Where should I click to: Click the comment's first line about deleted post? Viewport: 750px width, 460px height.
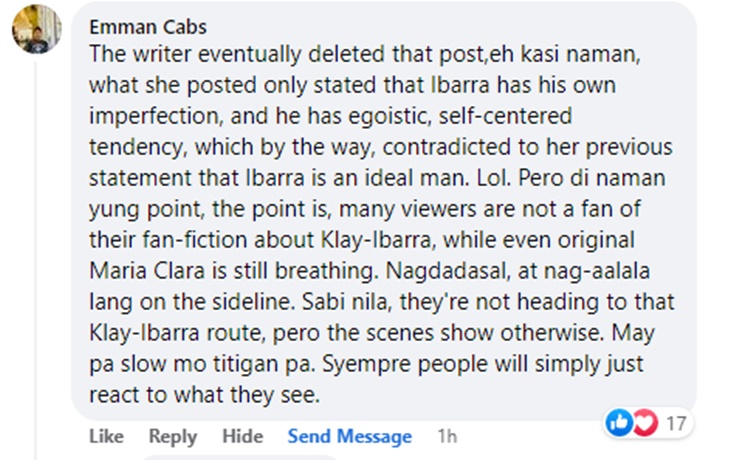tap(364, 54)
